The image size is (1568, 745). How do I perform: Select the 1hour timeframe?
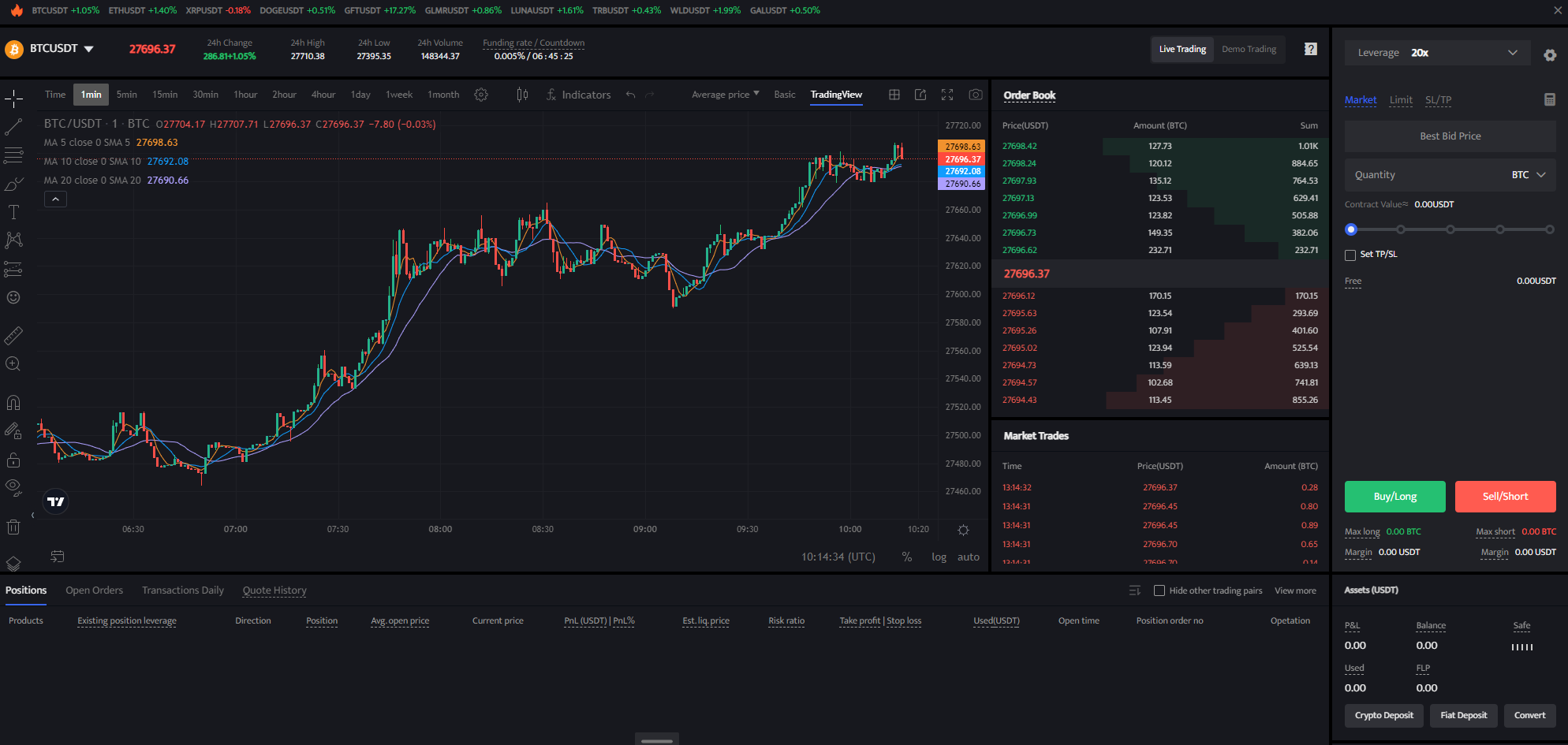coord(245,95)
